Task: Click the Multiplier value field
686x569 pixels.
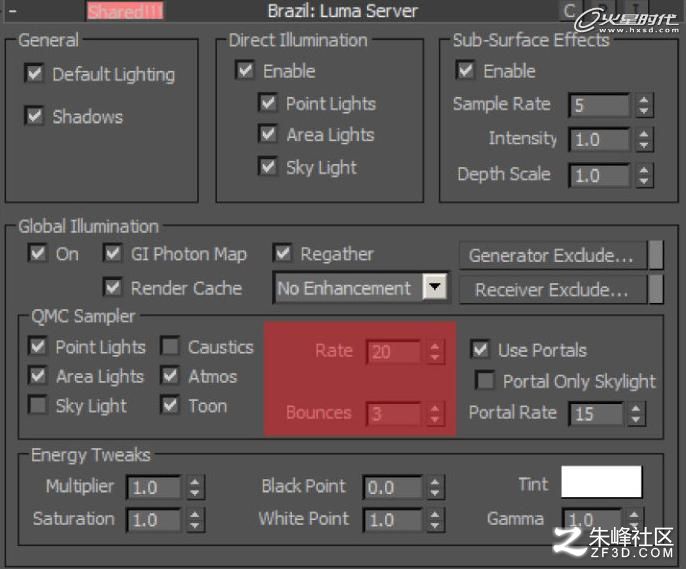Action: click(x=154, y=487)
